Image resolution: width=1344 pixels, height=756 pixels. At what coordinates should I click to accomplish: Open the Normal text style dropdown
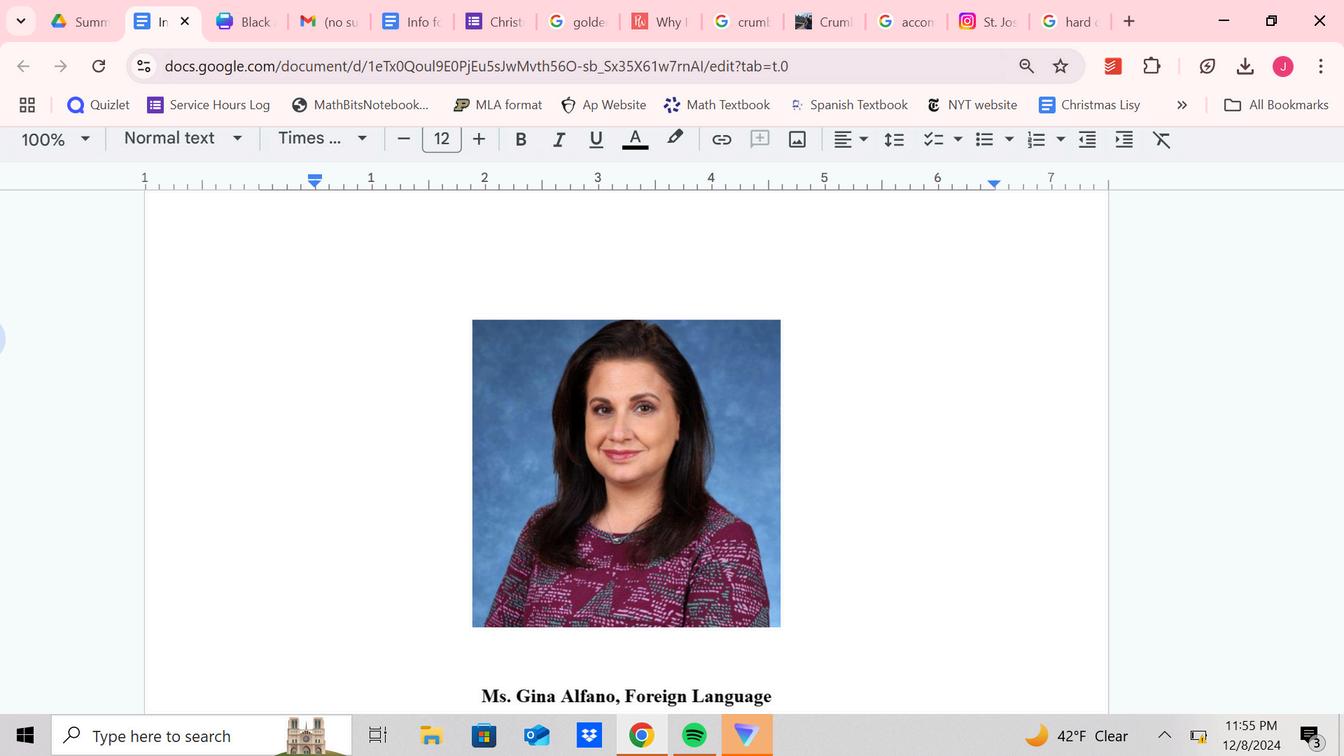click(x=183, y=138)
